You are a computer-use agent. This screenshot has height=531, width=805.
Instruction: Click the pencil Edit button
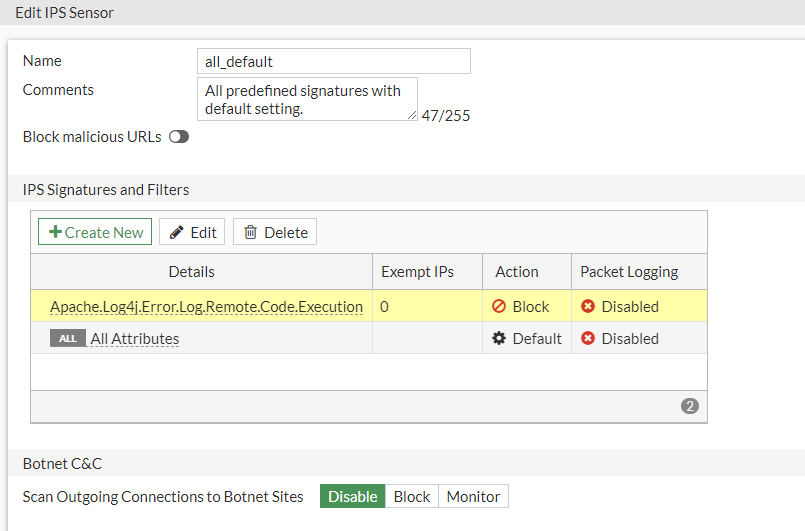tap(192, 232)
